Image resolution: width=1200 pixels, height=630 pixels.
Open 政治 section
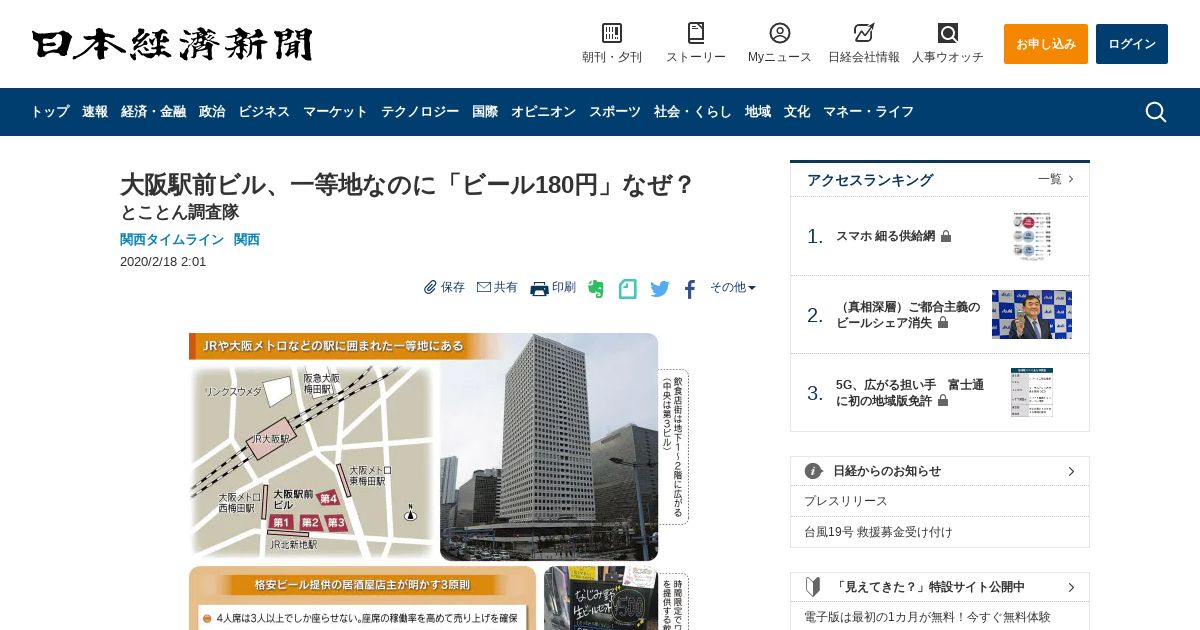pyautogui.click(x=212, y=112)
